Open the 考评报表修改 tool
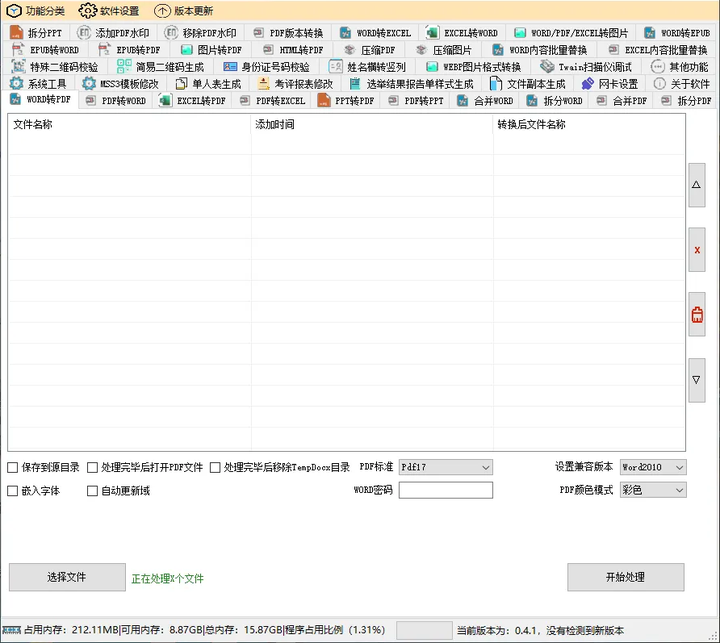The height and width of the screenshot is (643, 720). pyautogui.click(x=295, y=84)
